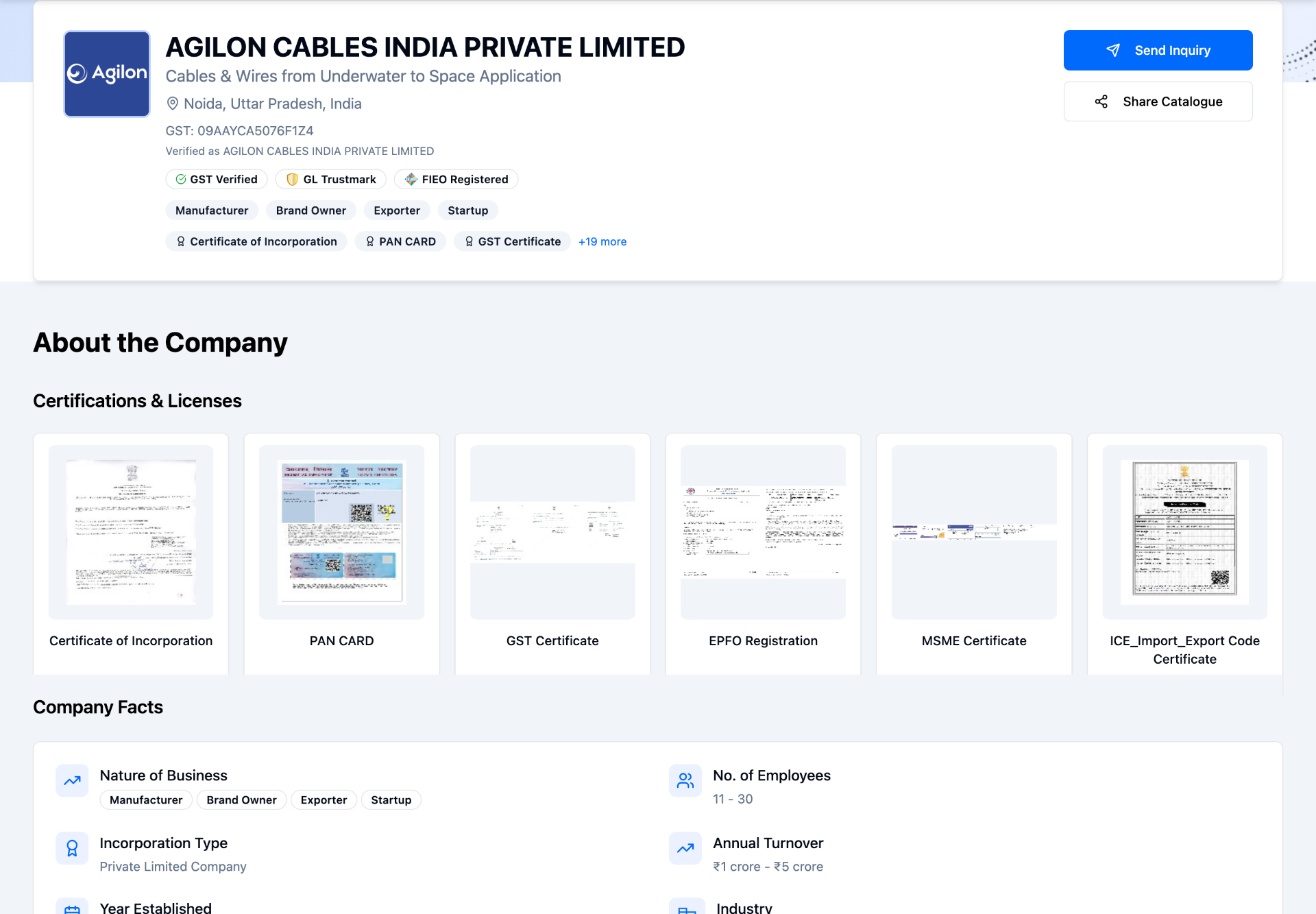Click the Nature of Business trend icon
This screenshot has height=914, width=1316.
[x=72, y=780]
